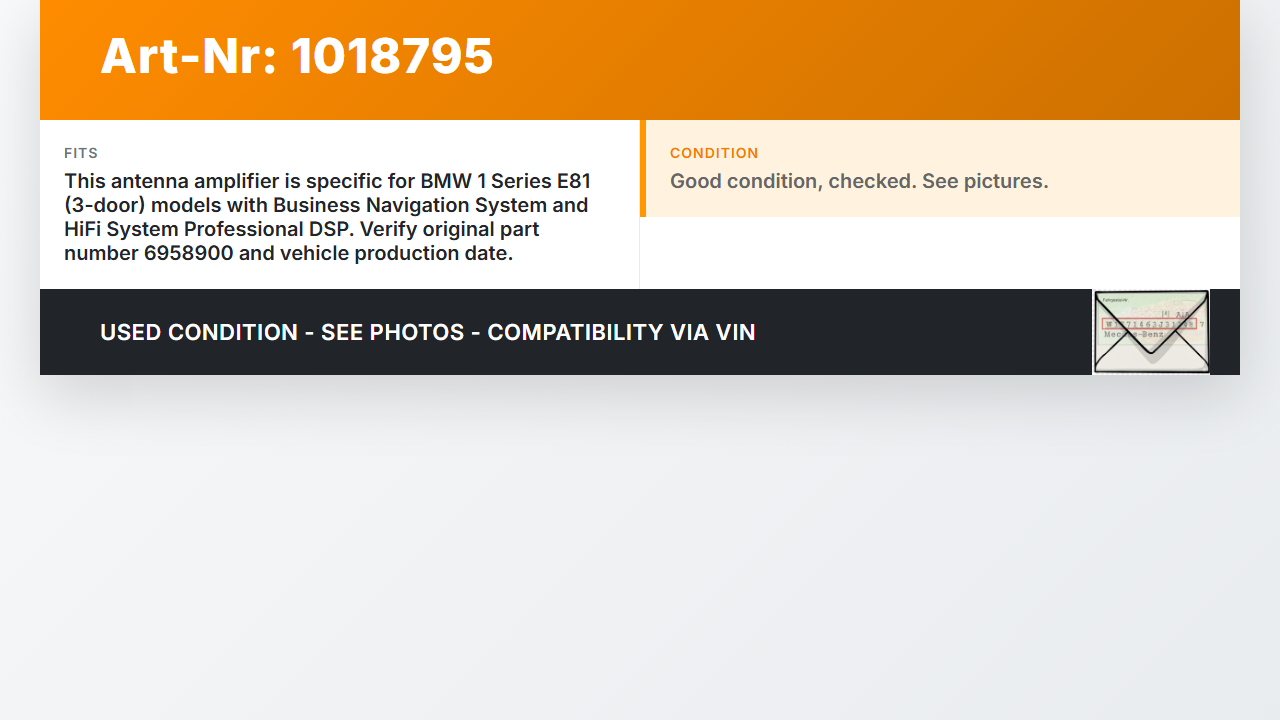This screenshot has height=720, width=1280.
Task: Click 'See pictures.' in the condition box
Action: click(x=985, y=181)
